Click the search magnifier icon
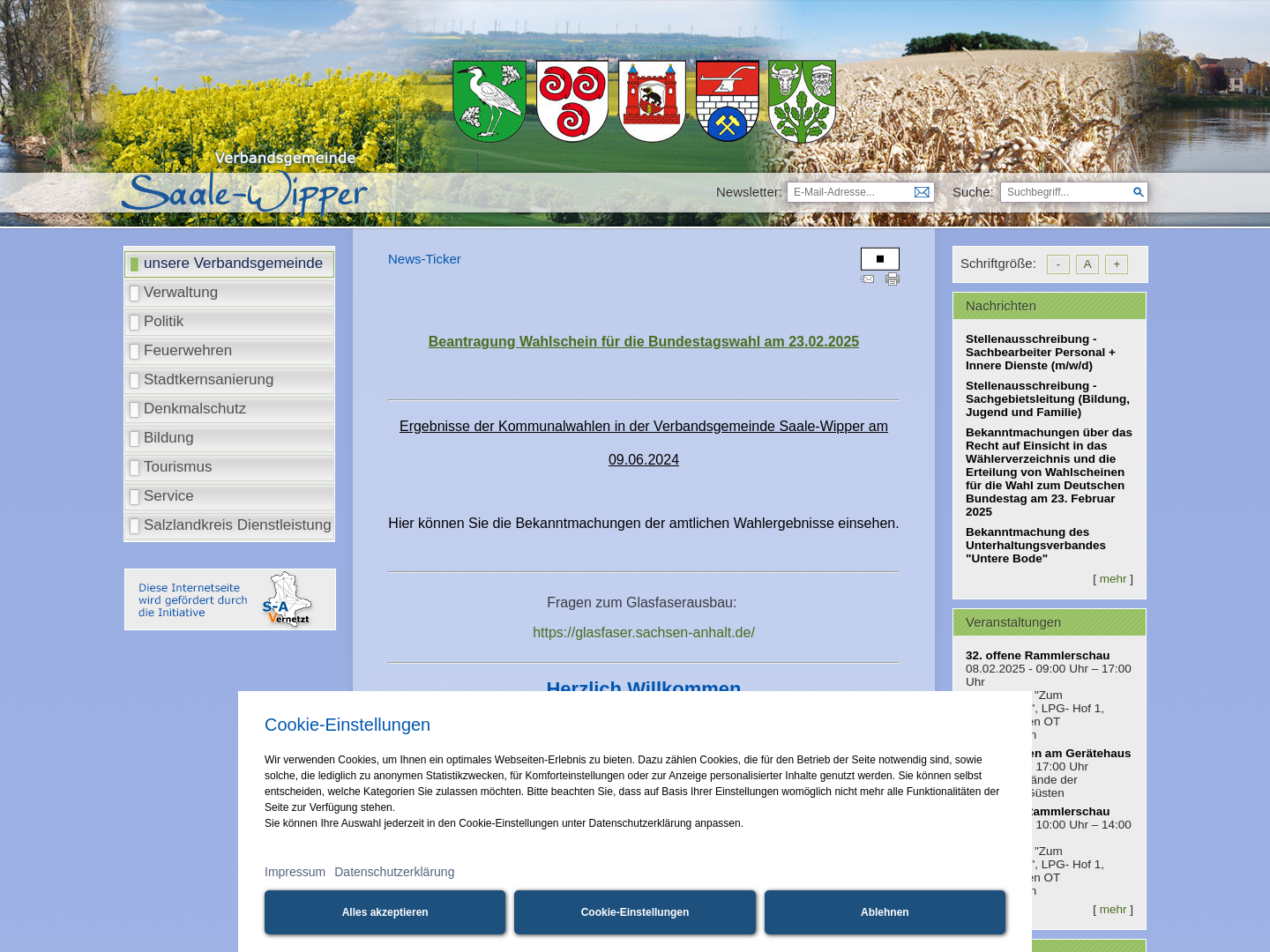This screenshot has width=1270, height=952. pos(1138,192)
